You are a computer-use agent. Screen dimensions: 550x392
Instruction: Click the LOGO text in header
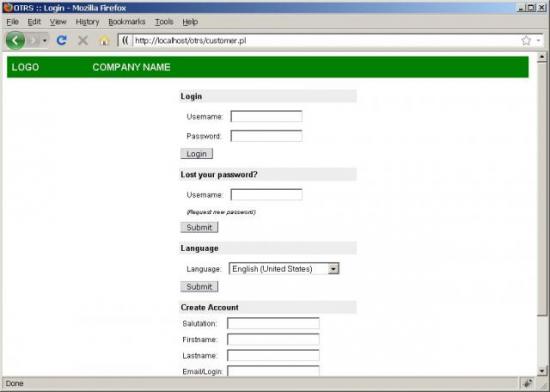[25, 67]
